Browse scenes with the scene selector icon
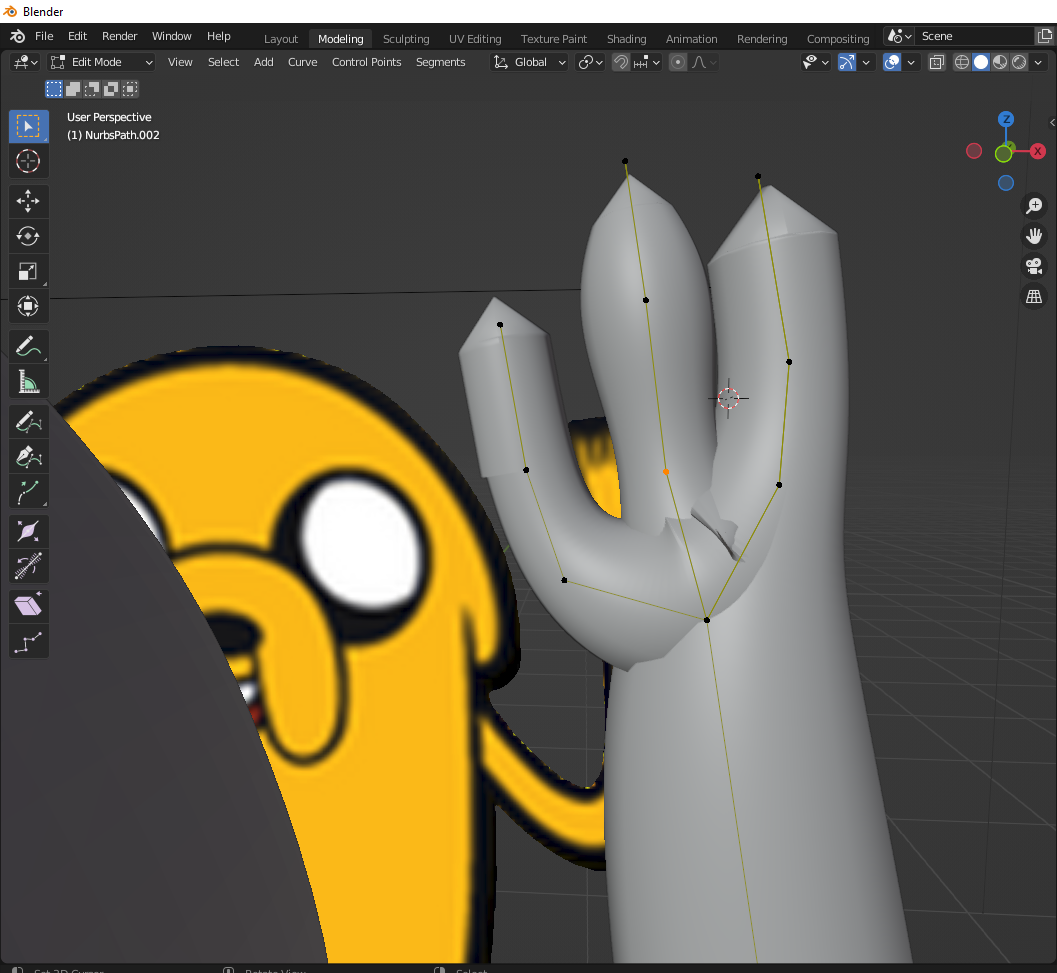Viewport: 1057px width, 973px height. (x=899, y=36)
